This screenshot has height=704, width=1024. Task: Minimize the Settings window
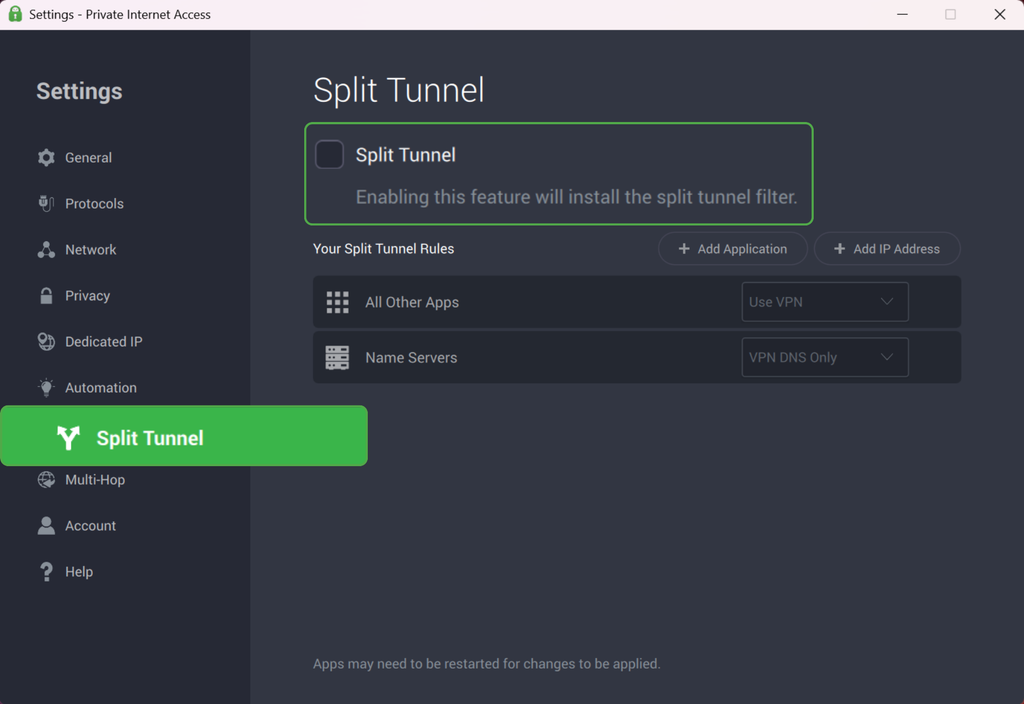[x=903, y=14]
